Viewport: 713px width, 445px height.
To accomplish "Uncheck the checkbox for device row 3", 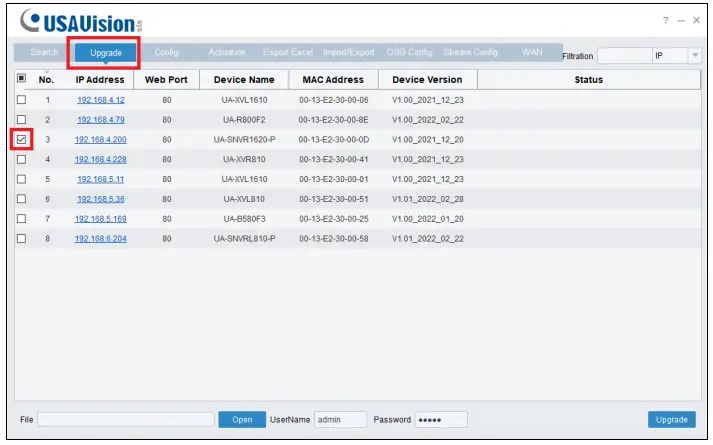I will click(22, 140).
